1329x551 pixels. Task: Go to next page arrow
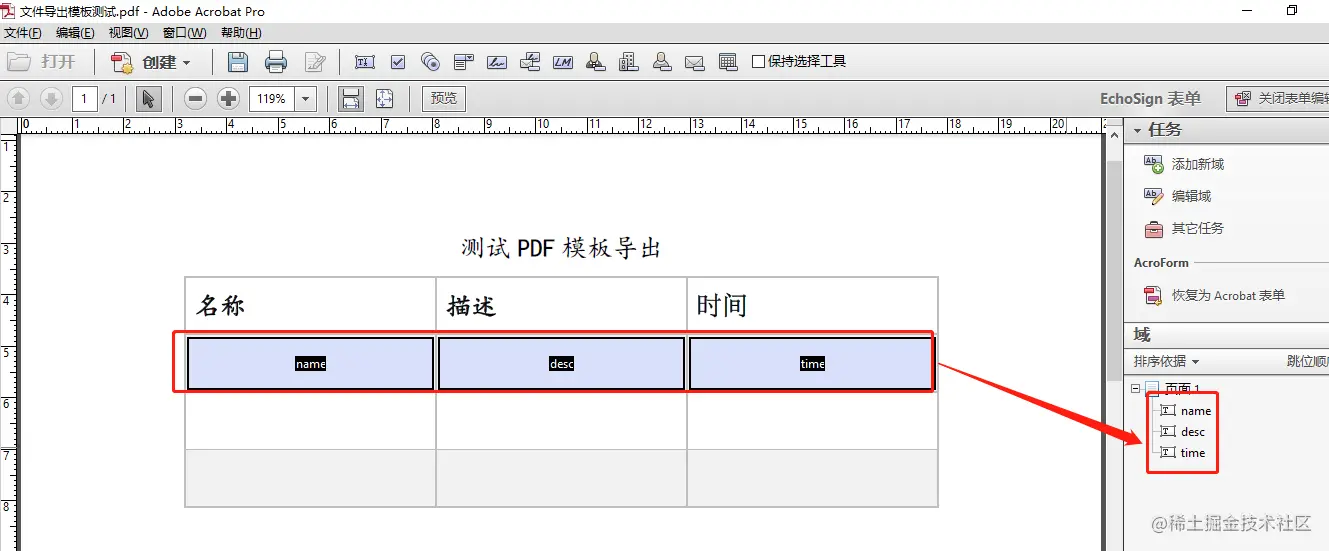(x=51, y=98)
